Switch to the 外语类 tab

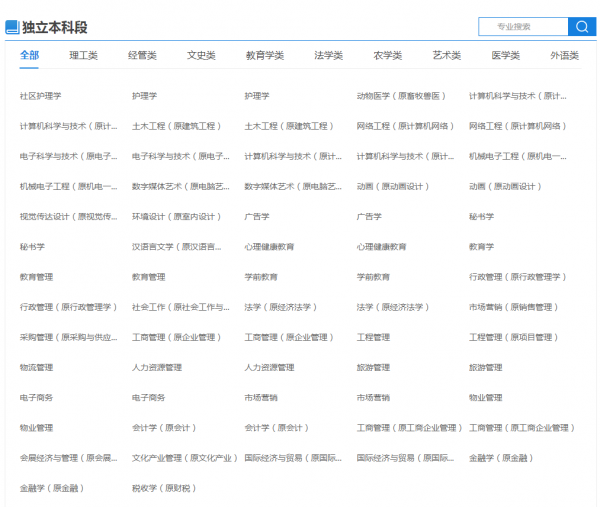pos(564,55)
